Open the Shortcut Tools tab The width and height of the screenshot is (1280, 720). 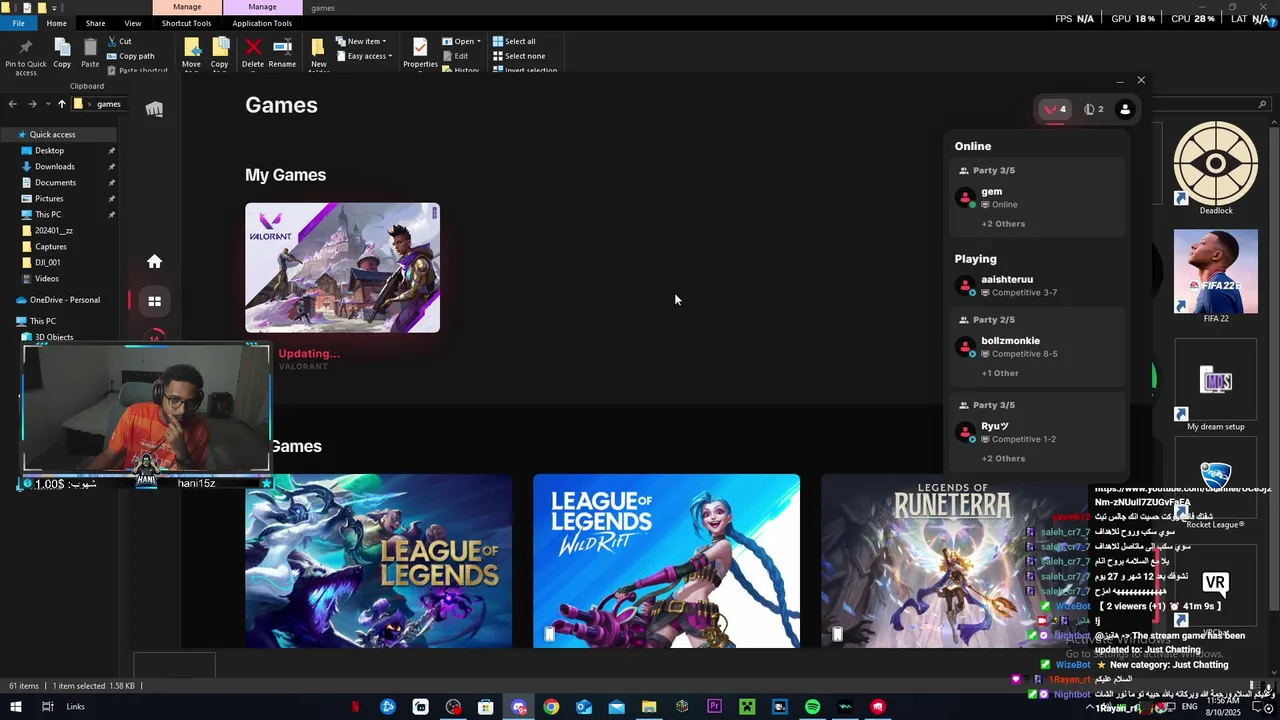186,23
